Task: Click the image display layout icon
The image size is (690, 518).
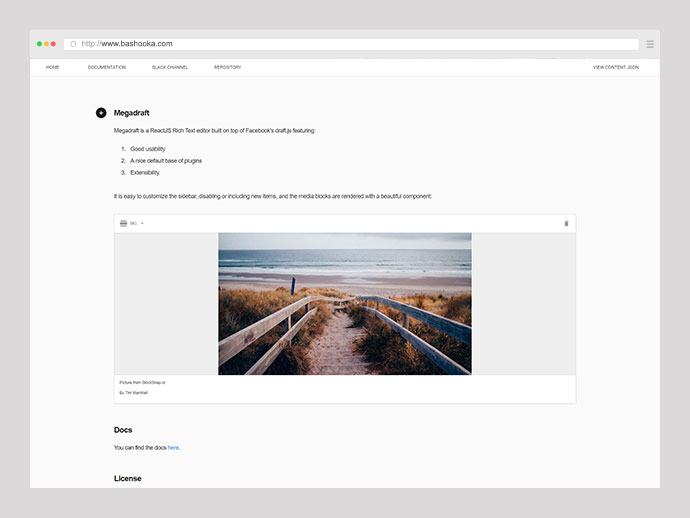Action: tap(124, 224)
